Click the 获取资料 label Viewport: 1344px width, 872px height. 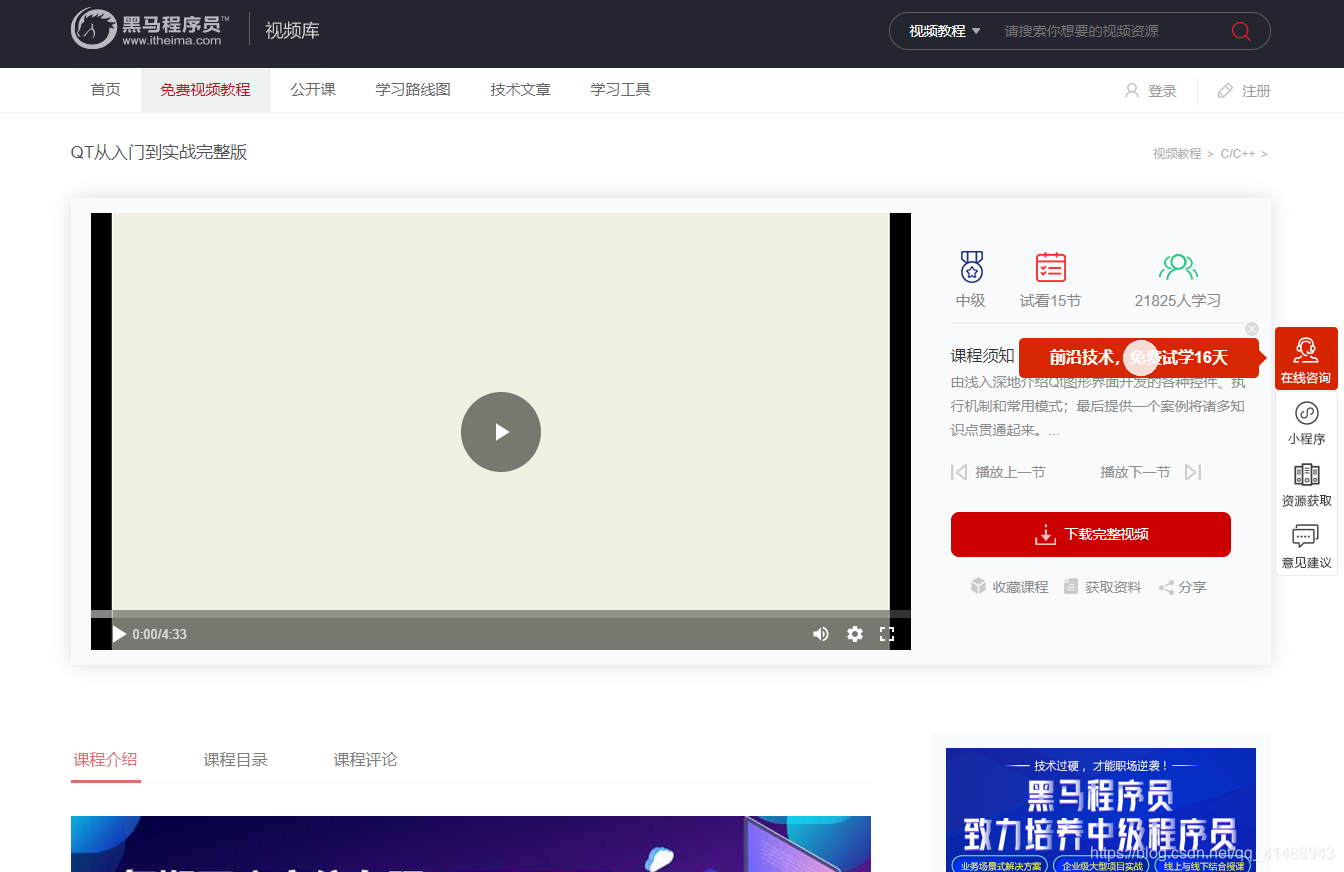pyautogui.click(x=1113, y=587)
